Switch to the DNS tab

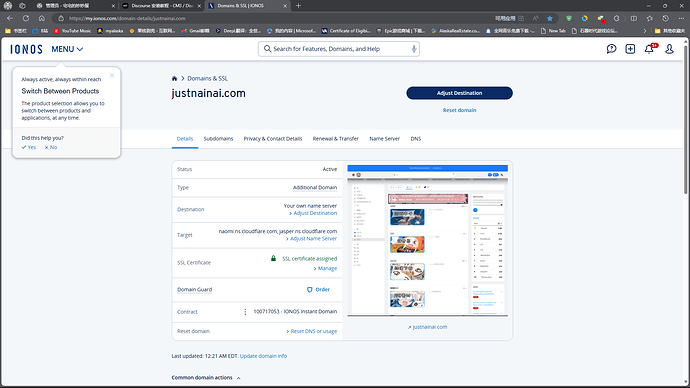[416, 139]
